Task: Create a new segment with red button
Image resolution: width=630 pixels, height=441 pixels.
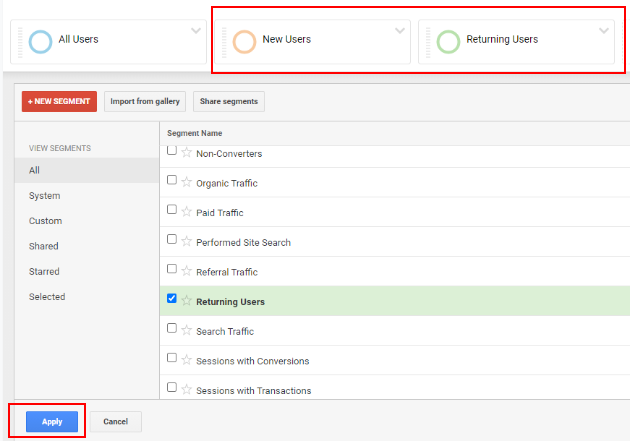Action: tap(59, 101)
